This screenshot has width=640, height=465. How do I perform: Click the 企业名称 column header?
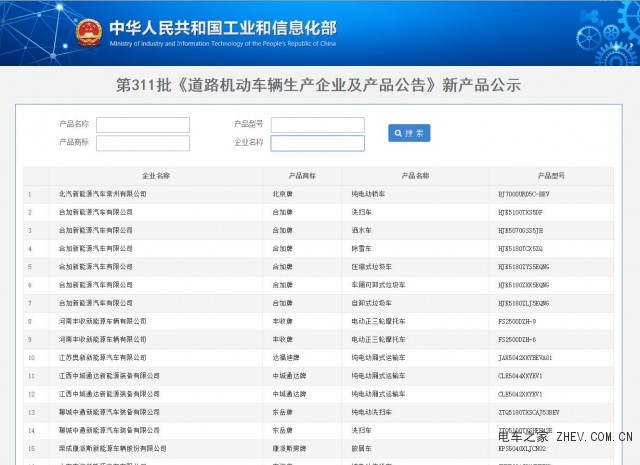[156, 176]
